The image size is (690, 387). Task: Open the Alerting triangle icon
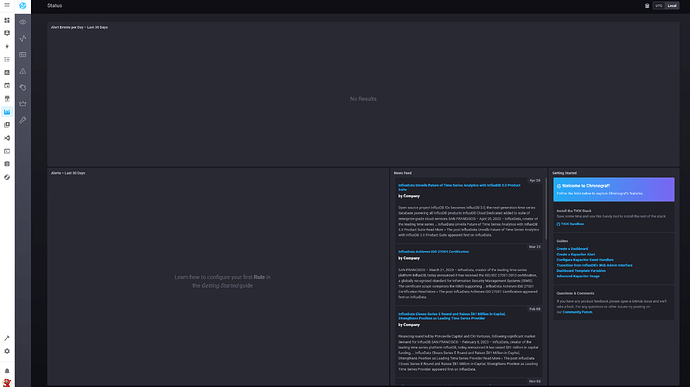(23, 71)
